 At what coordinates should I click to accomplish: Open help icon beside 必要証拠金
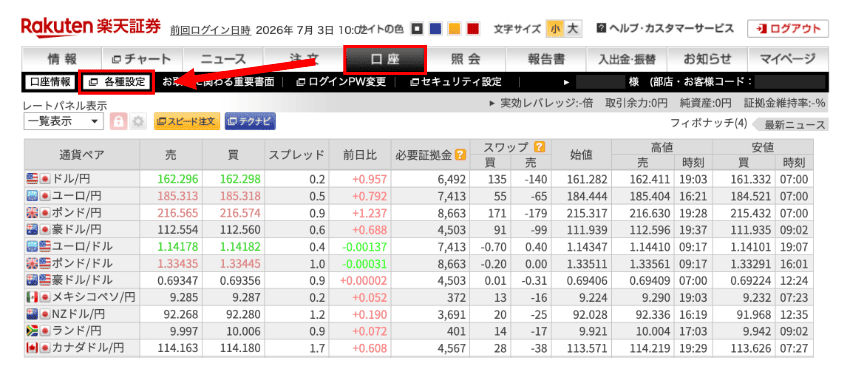tap(460, 155)
